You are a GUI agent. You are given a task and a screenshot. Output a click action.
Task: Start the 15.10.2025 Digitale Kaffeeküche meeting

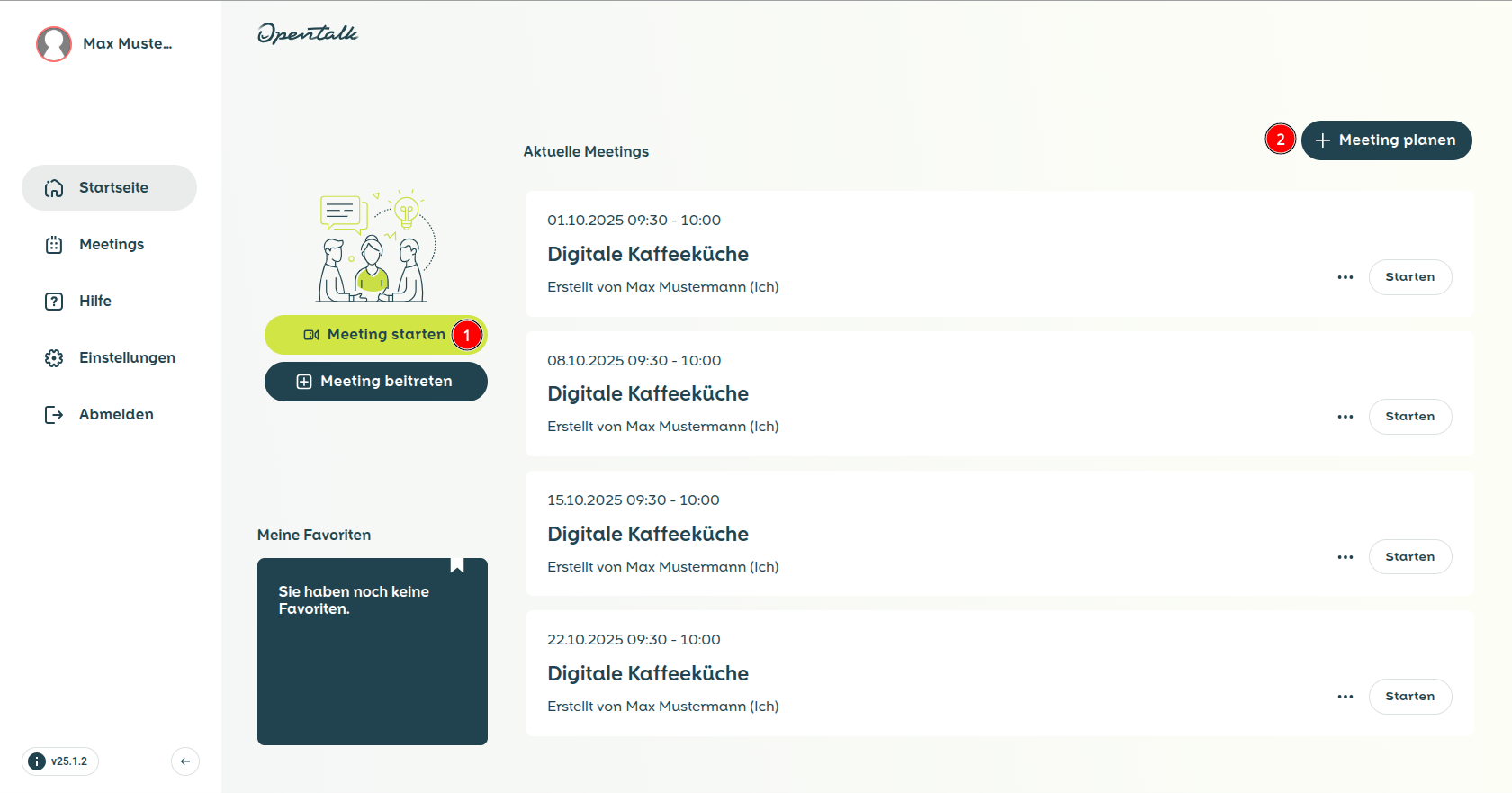1409,557
